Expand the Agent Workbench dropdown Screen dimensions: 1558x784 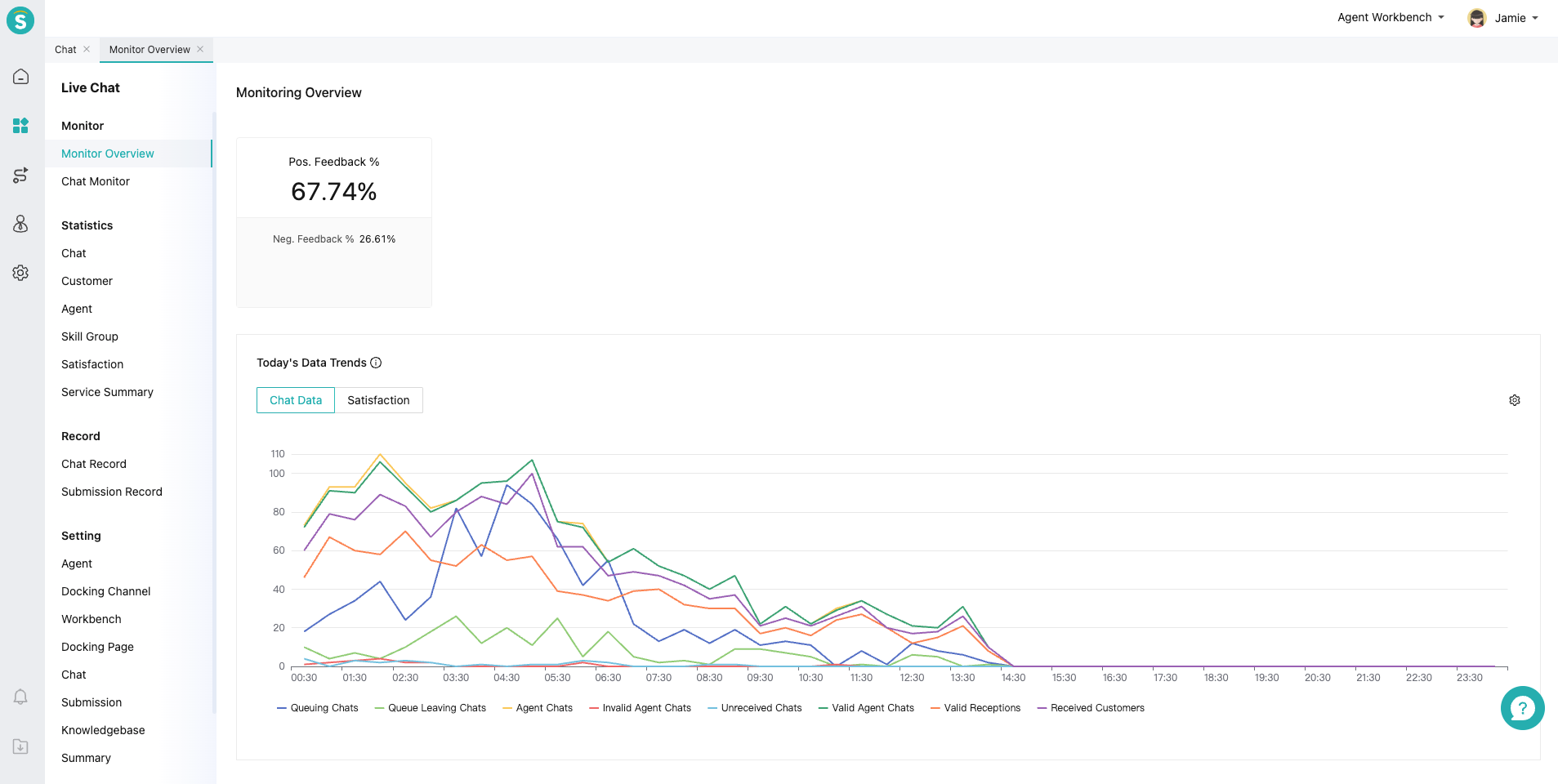(1391, 17)
